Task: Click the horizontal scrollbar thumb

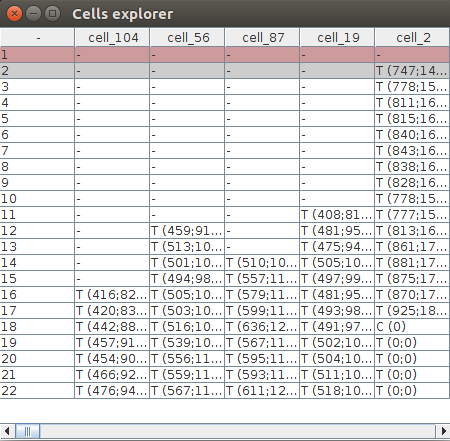Action: click(27, 431)
